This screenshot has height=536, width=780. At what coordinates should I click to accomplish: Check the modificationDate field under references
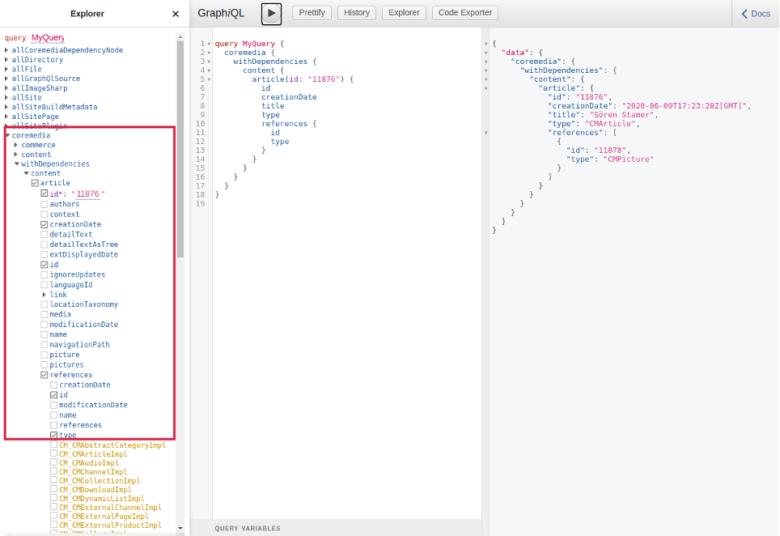point(54,405)
